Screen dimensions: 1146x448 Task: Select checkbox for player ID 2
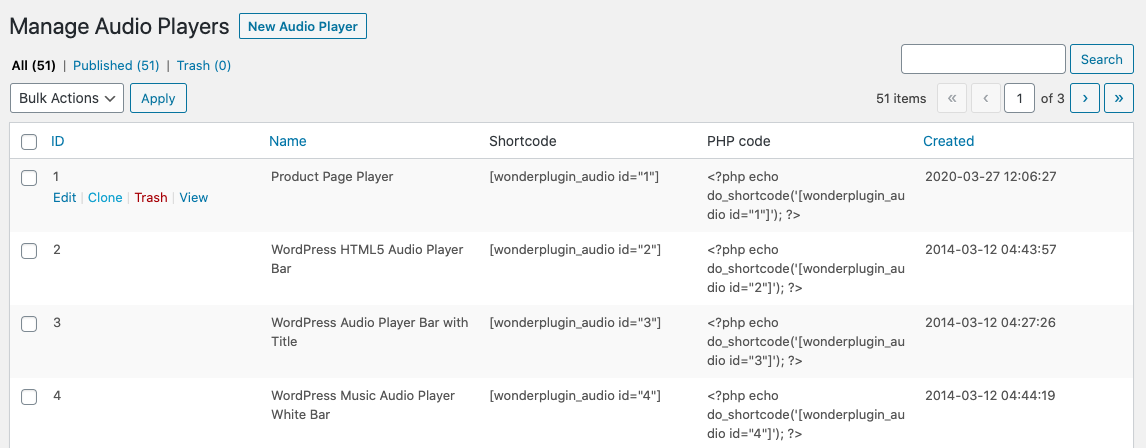(29, 251)
